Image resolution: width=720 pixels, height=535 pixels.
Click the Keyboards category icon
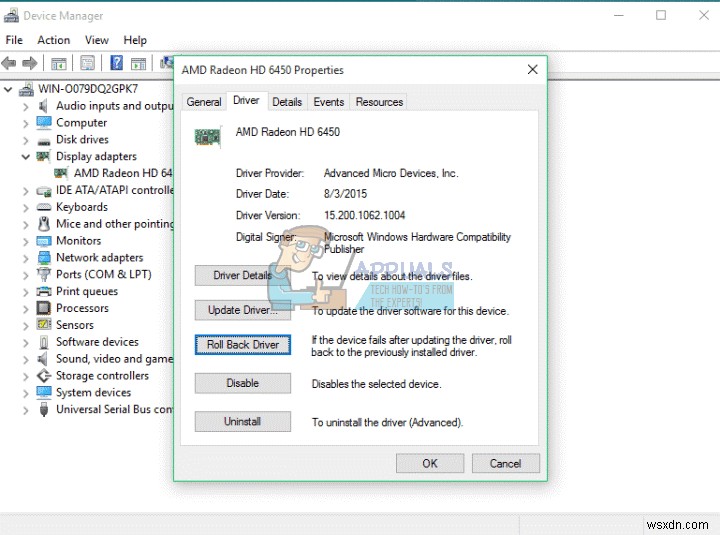tap(44, 207)
